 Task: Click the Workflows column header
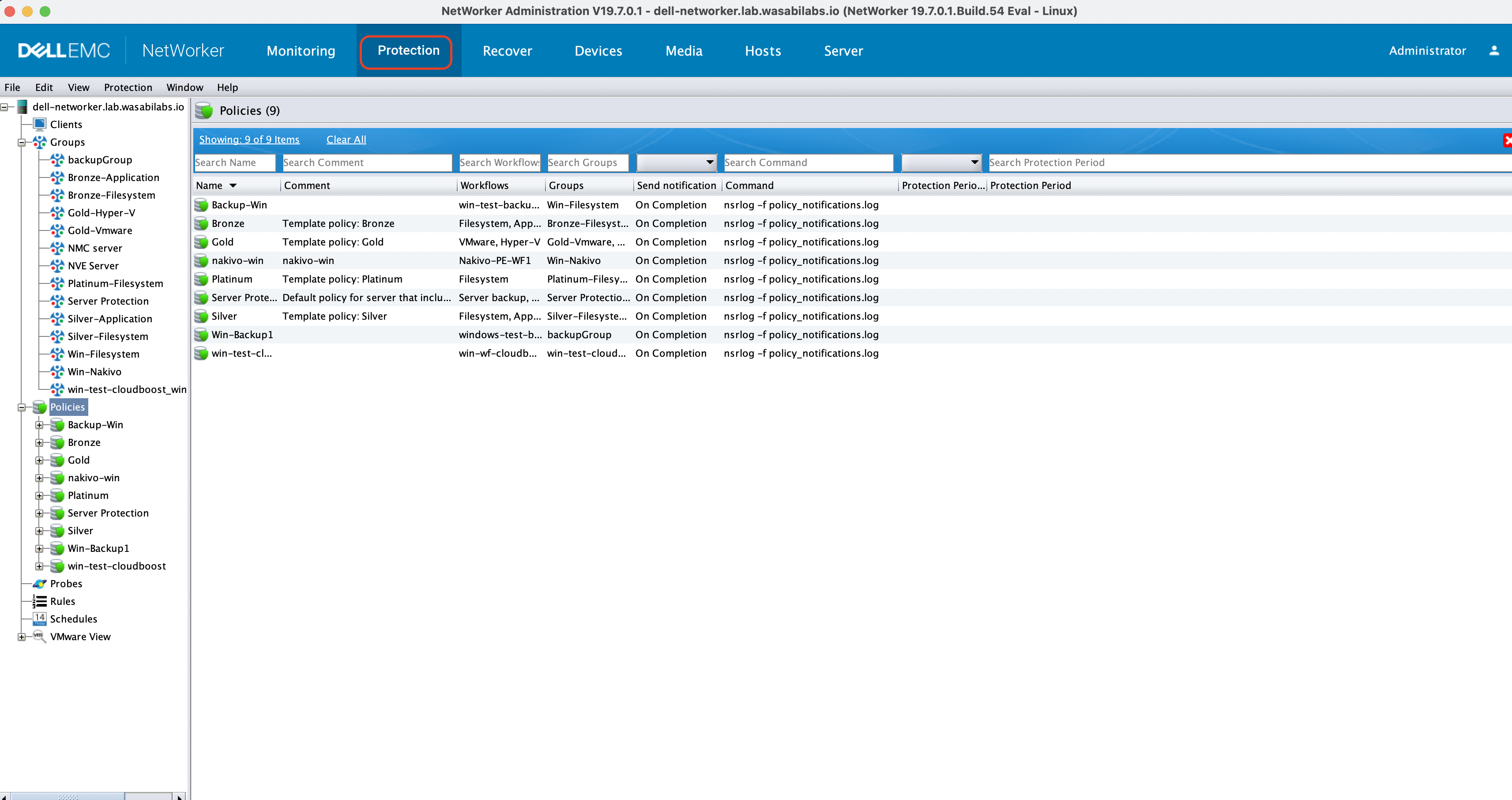(501, 185)
